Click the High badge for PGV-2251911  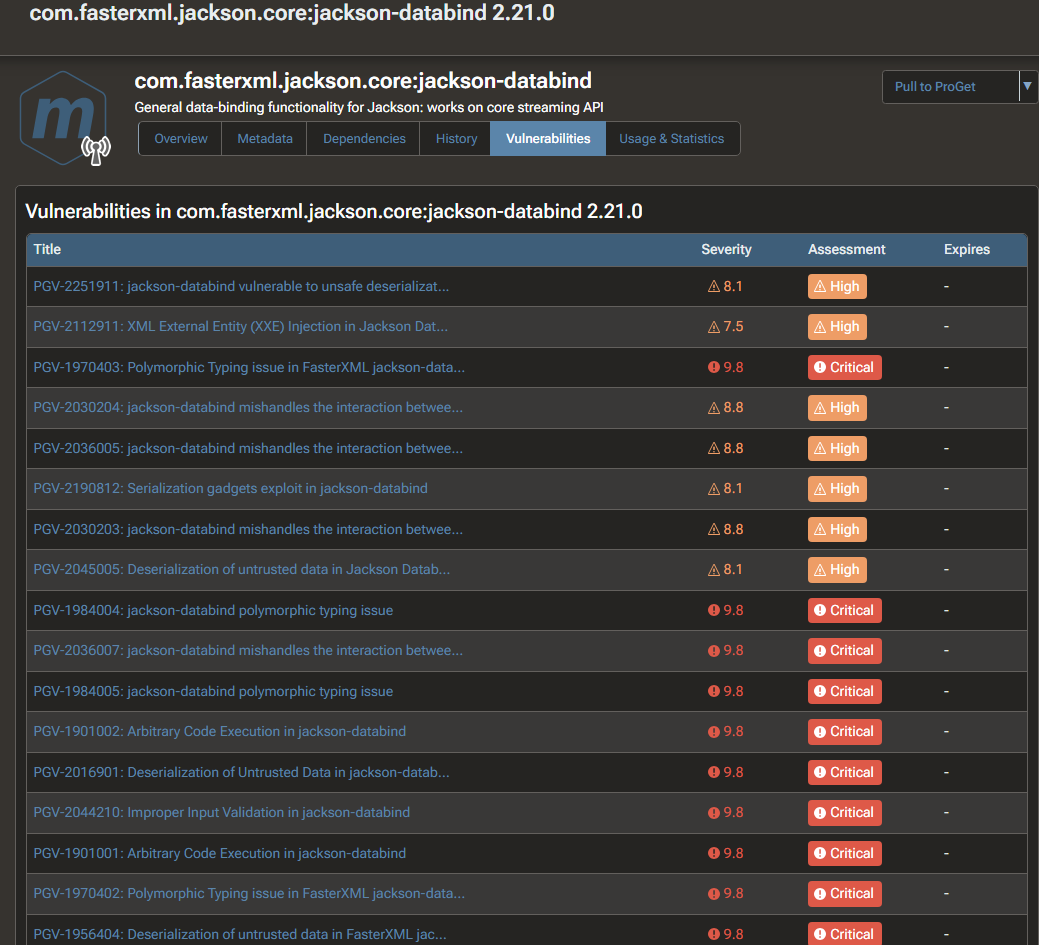click(x=837, y=287)
